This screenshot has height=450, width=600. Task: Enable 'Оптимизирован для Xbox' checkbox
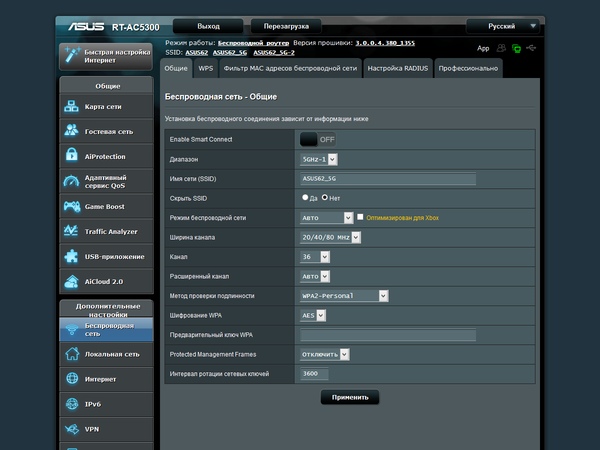[360, 217]
